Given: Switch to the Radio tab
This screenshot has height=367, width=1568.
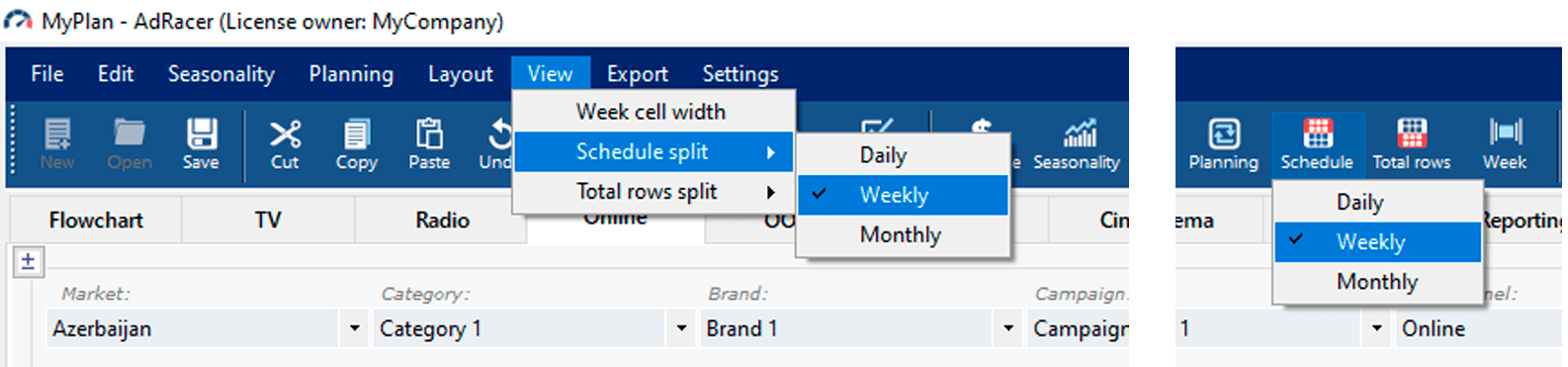Looking at the screenshot, I should (441, 220).
